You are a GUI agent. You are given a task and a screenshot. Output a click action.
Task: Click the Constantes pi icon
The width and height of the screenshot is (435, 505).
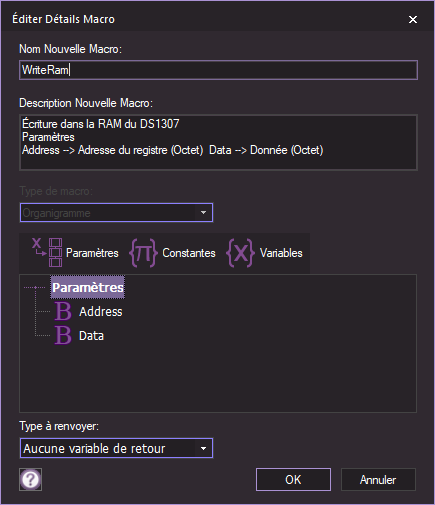coord(143,253)
